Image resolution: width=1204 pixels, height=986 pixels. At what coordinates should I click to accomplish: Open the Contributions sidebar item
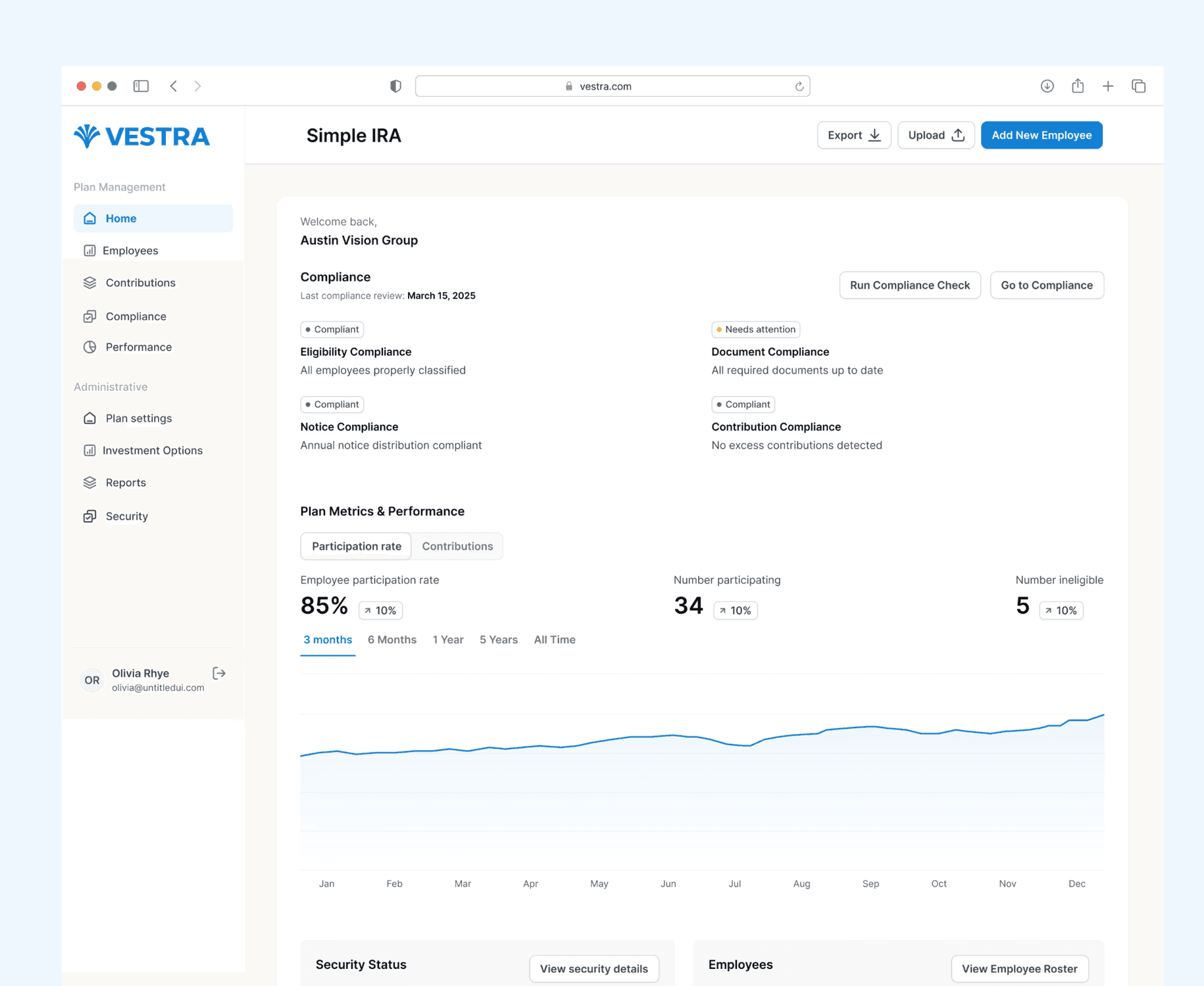pos(153,283)
